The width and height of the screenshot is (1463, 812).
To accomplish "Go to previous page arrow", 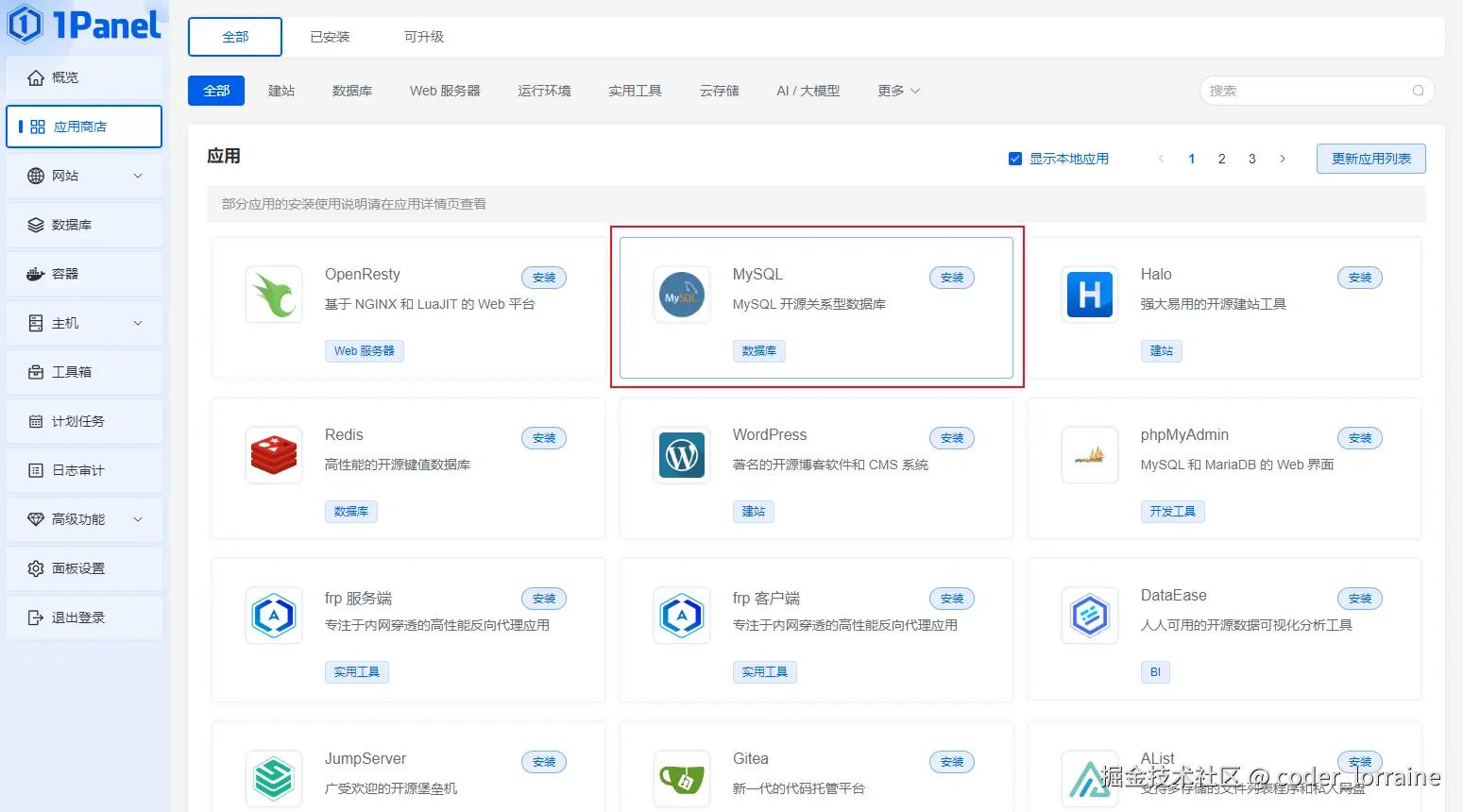I will pyautogui.click(x=1162, y=159).
